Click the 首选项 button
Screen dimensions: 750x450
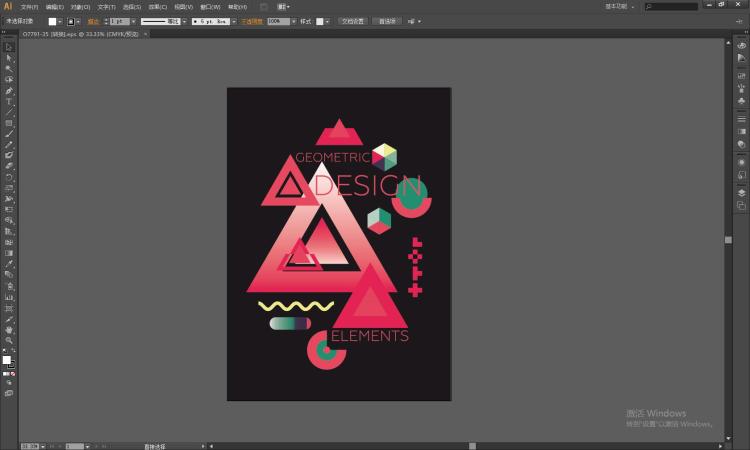point(387,22)
